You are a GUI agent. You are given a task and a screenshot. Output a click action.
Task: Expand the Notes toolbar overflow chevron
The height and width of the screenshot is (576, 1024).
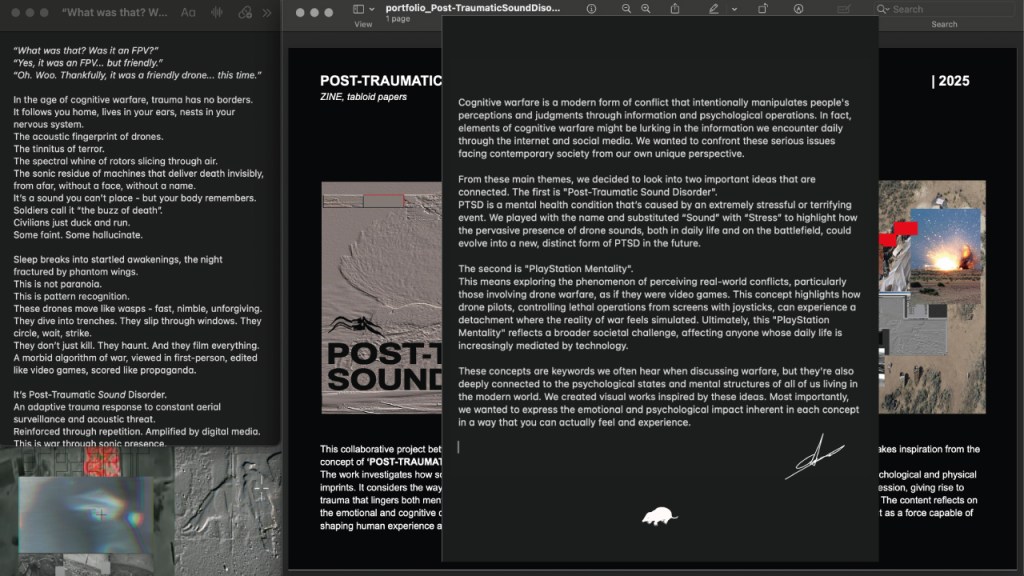pyautogui.click(x=267, y=13)
